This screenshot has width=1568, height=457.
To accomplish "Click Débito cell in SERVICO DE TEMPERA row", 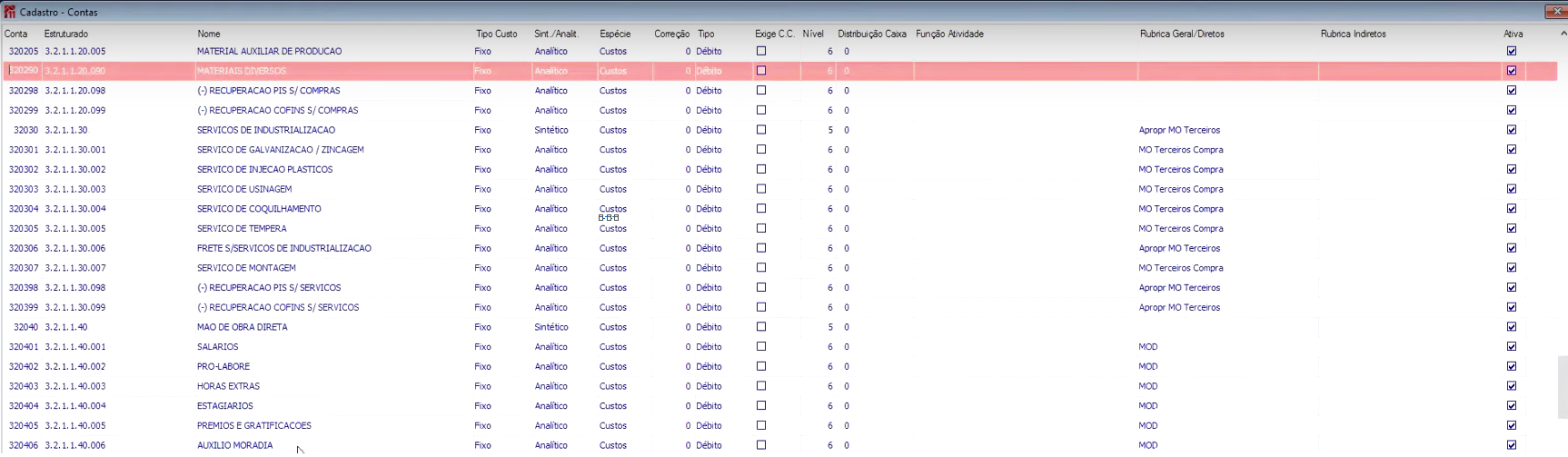I will (709, 229).
